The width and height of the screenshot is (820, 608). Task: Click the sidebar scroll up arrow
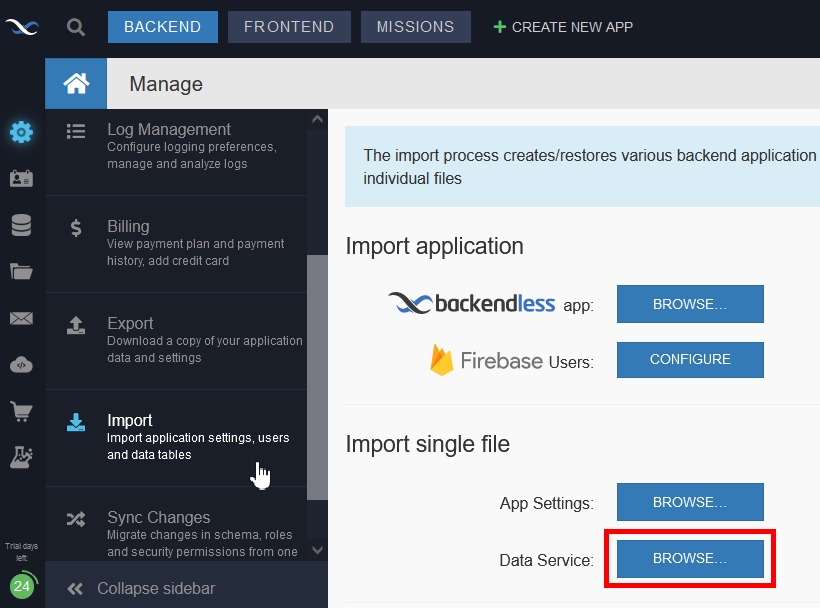[317, 119]
